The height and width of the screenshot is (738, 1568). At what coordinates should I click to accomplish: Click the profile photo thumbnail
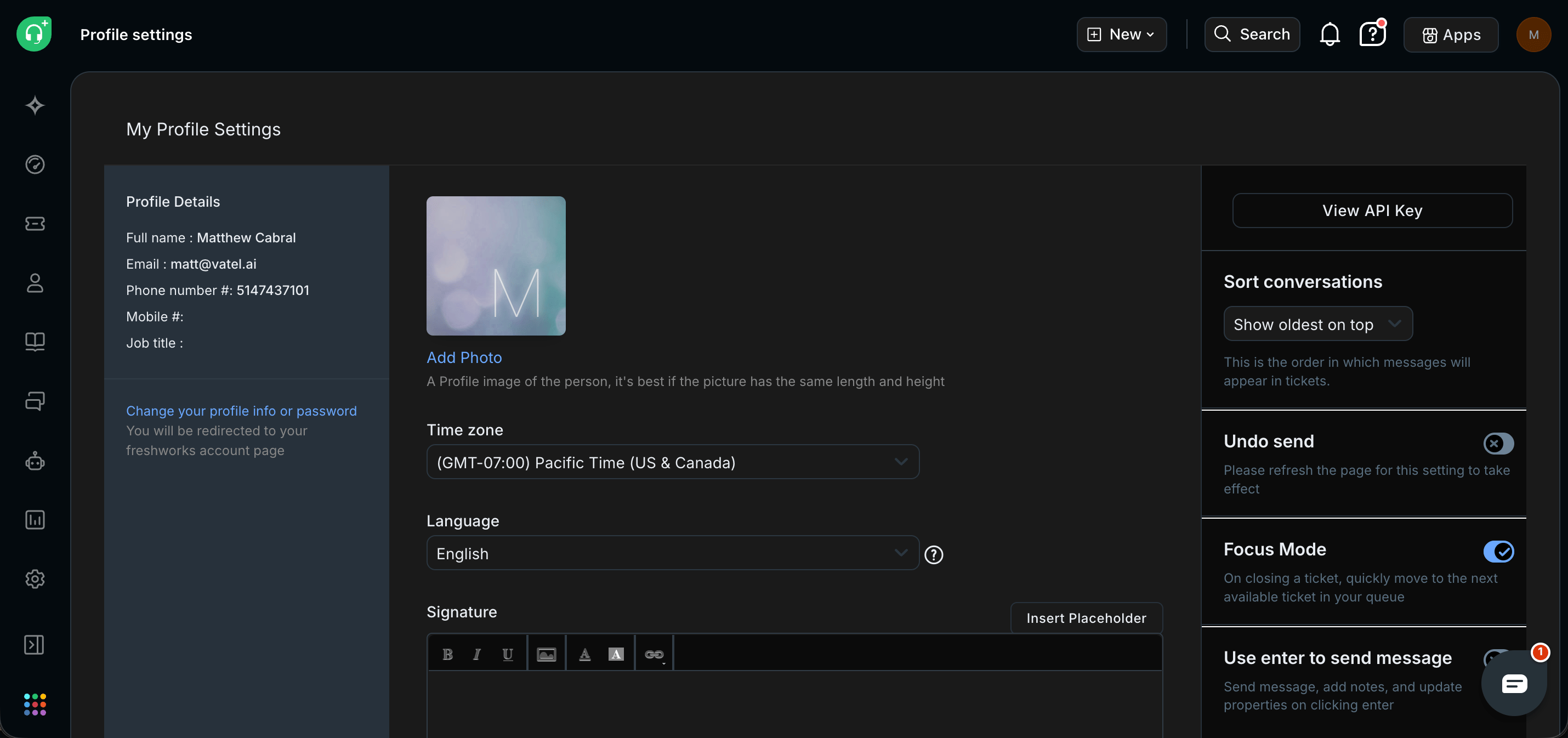point(496,265)
